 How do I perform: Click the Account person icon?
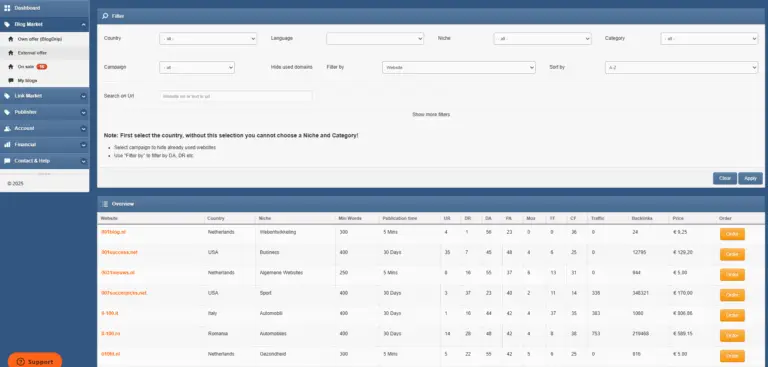[x=7, y=128]
